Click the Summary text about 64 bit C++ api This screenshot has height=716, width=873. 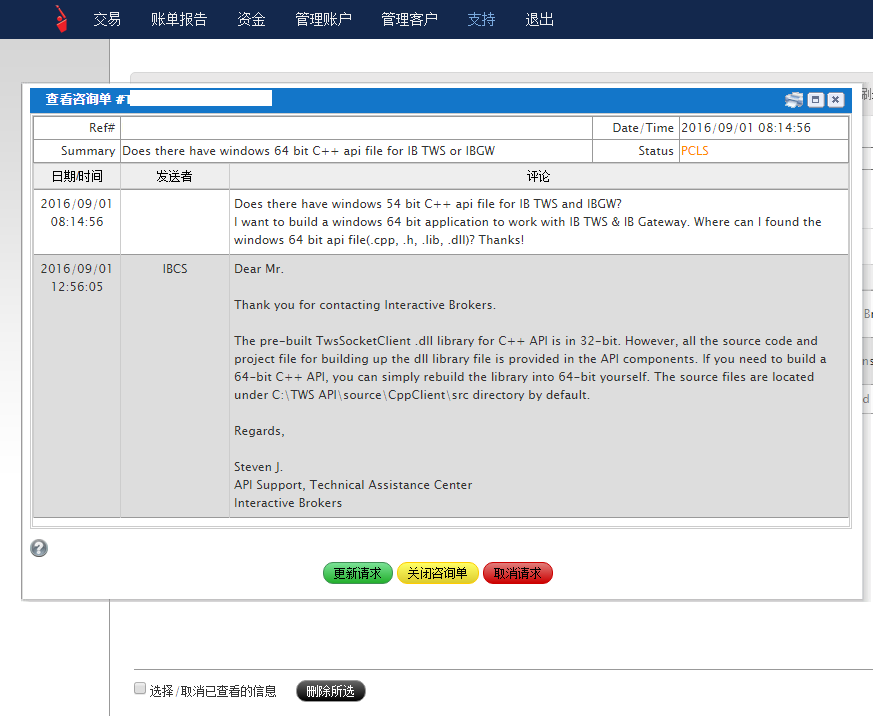pos(308,151)
